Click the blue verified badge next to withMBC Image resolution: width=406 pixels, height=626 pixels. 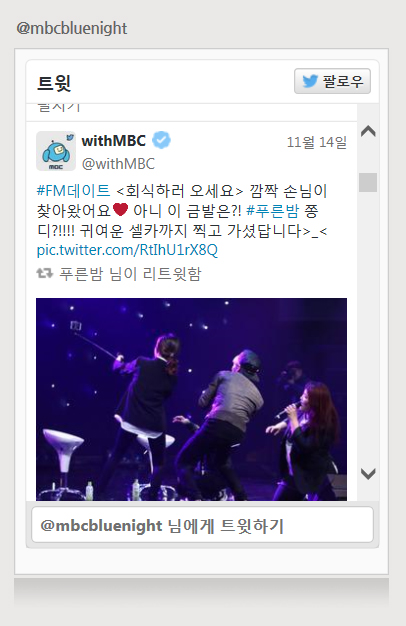[161, 140]
